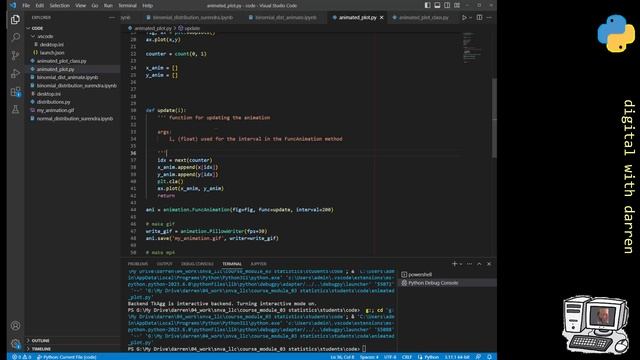Screen dimensions: 640x360
Task: Create a new terminal with plus icon
Action: 454,264
